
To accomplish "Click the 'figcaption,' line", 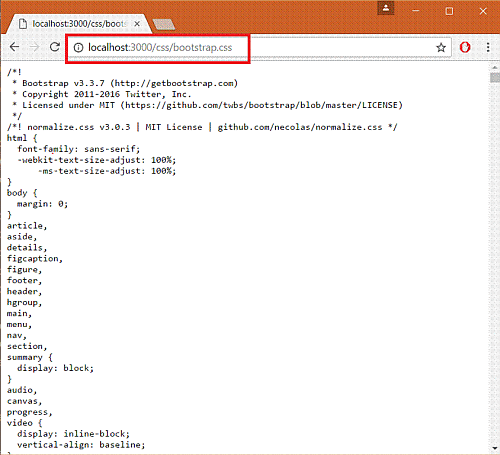I will (x=35, y=259).
